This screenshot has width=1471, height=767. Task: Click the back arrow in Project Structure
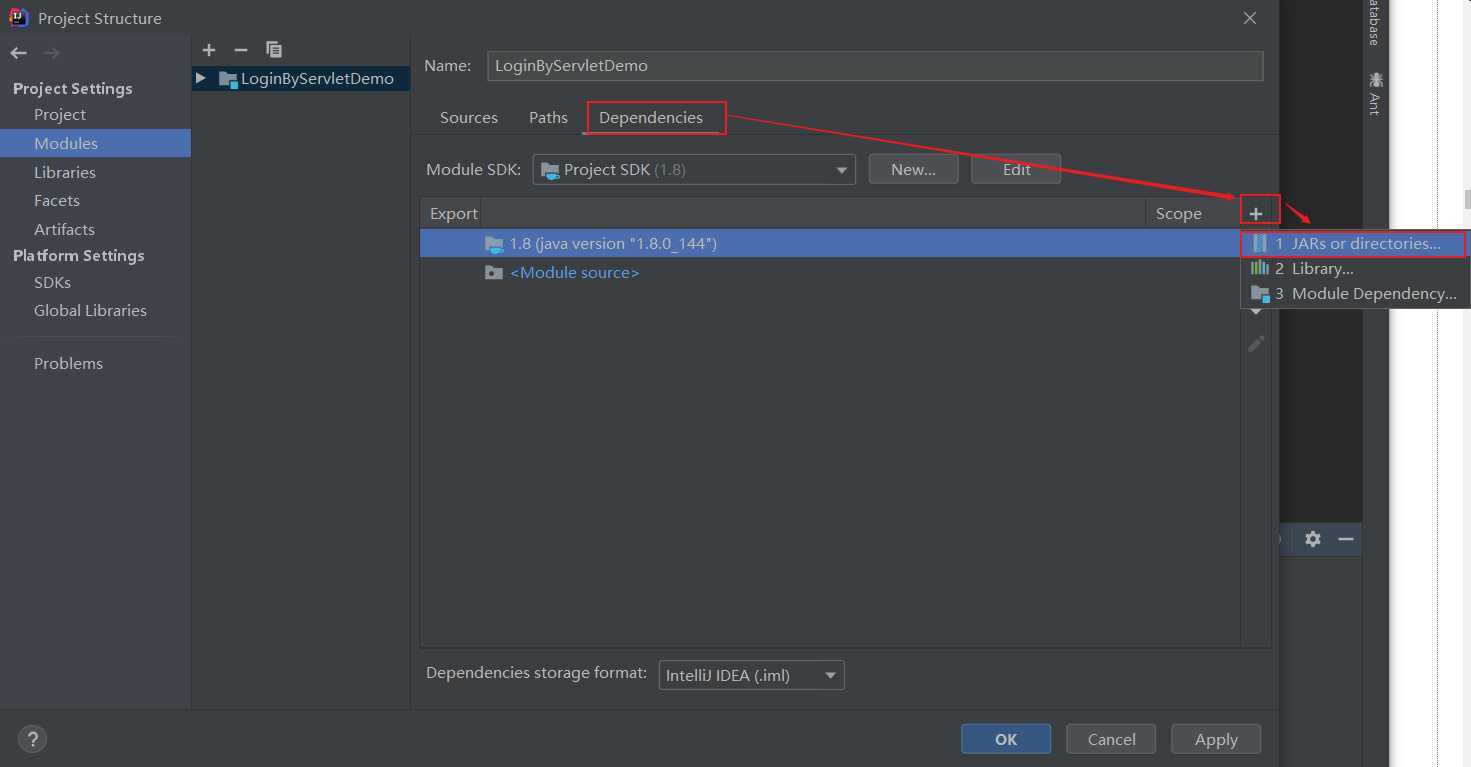18,52
